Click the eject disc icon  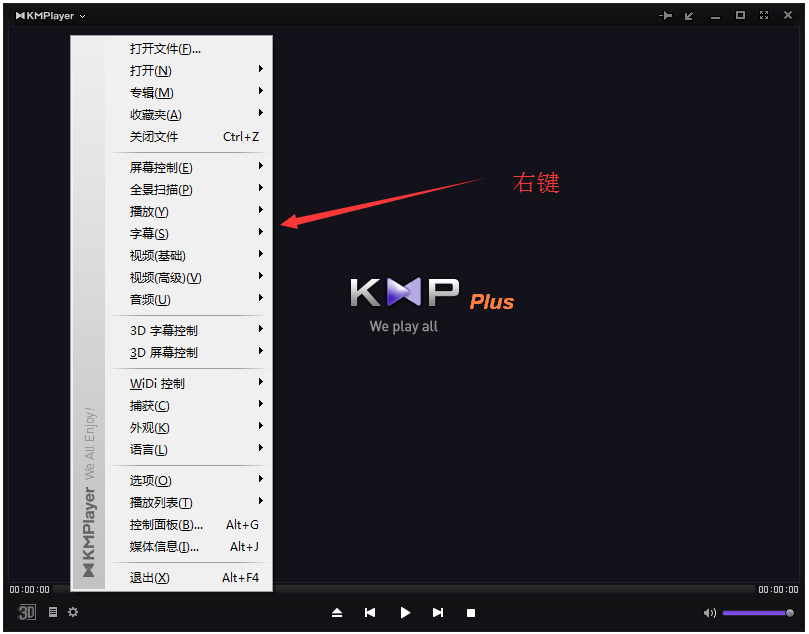pos(336,613)
